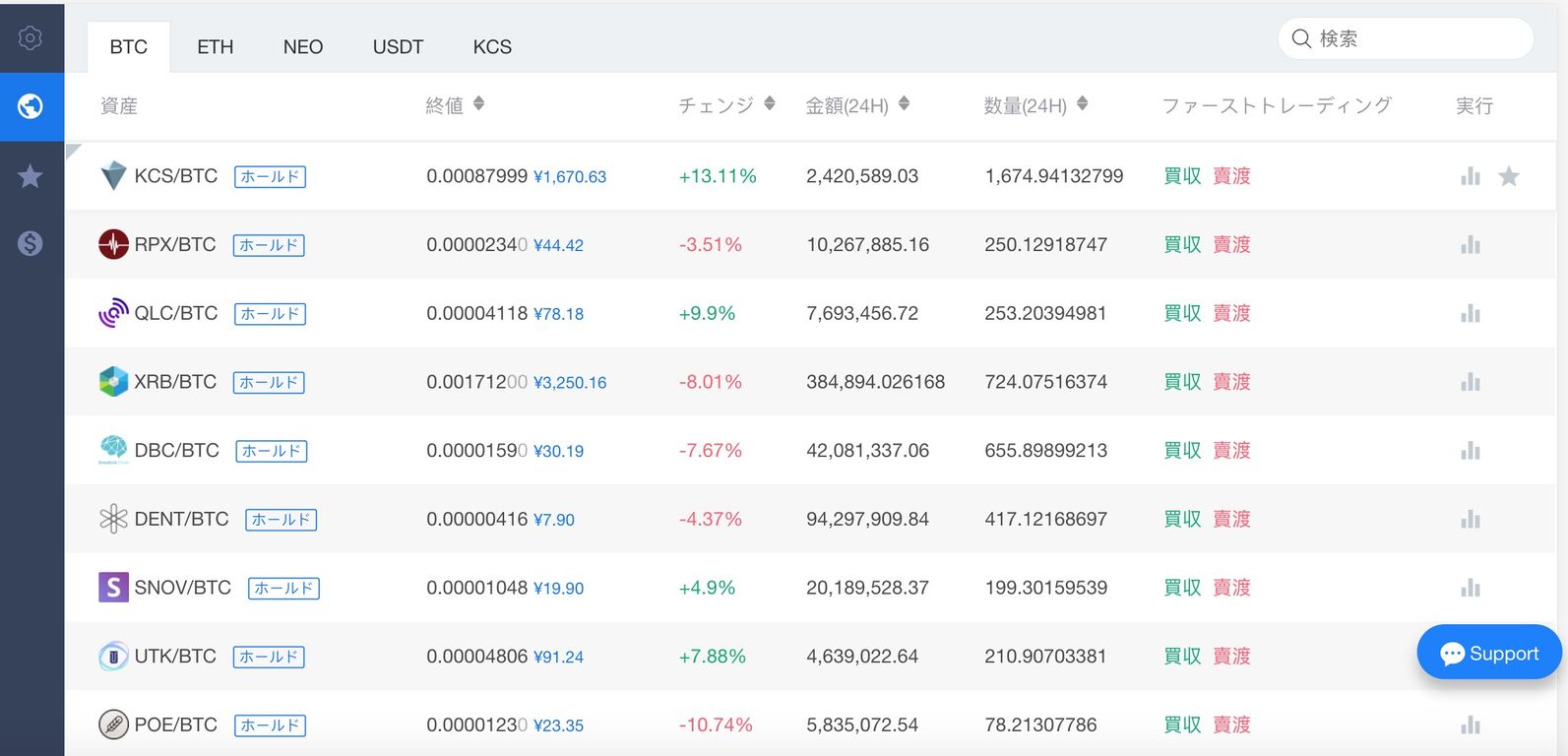Viewport: 1568px width, 756px height.
Task: Click the QLC coin logo icon
Action: [x=114, y=313]
